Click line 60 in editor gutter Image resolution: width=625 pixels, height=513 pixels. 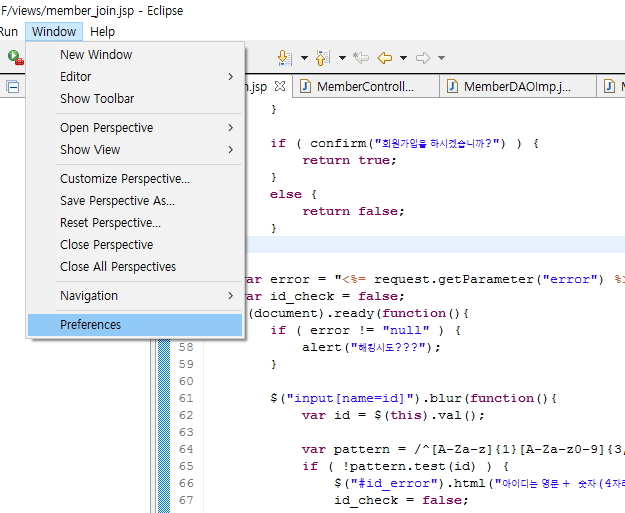pyautogui.click(x=186, y=381)
